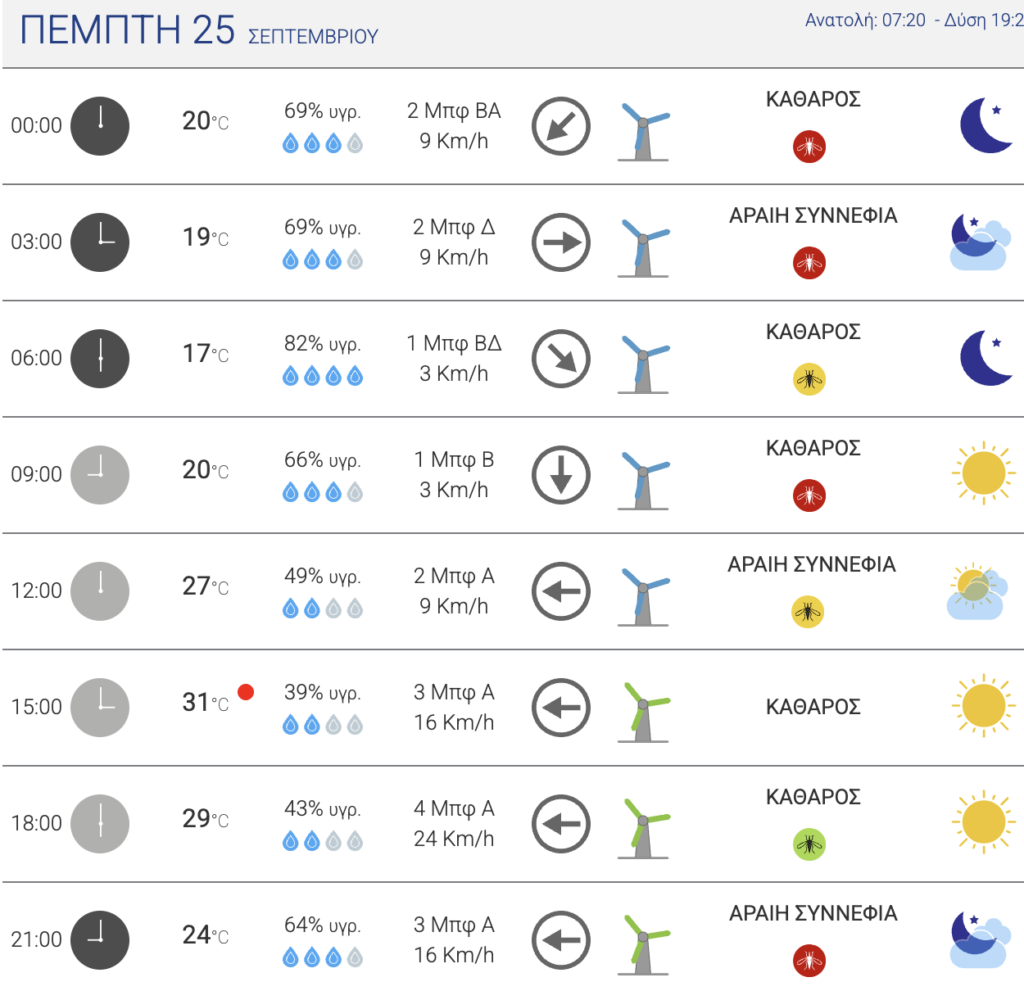Screen dimensions: 1024x991
Task: Click the wind turbine icon at 15:00
Action: click(643, 712)
